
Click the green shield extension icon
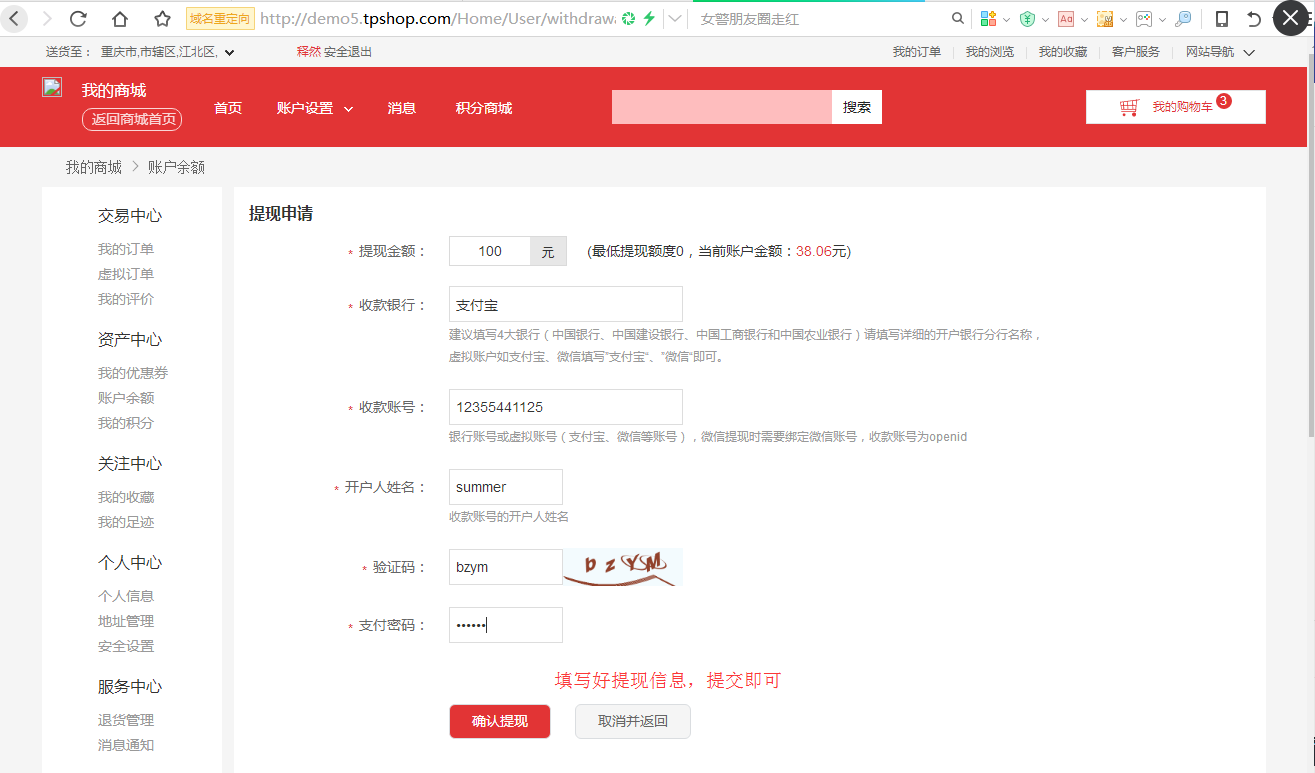point(1027,18)
